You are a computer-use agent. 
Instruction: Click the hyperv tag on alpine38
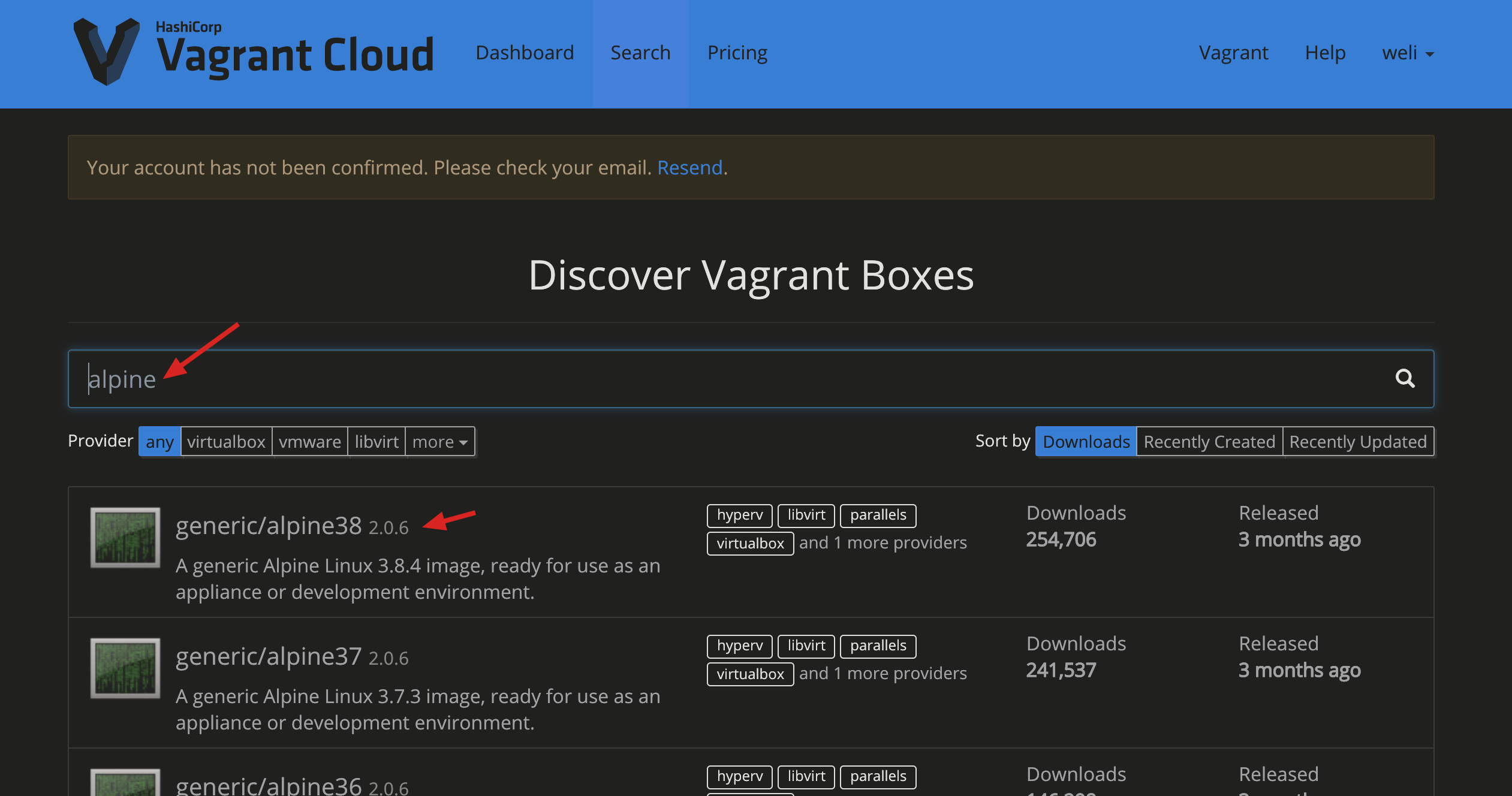[x=739, y=515]
